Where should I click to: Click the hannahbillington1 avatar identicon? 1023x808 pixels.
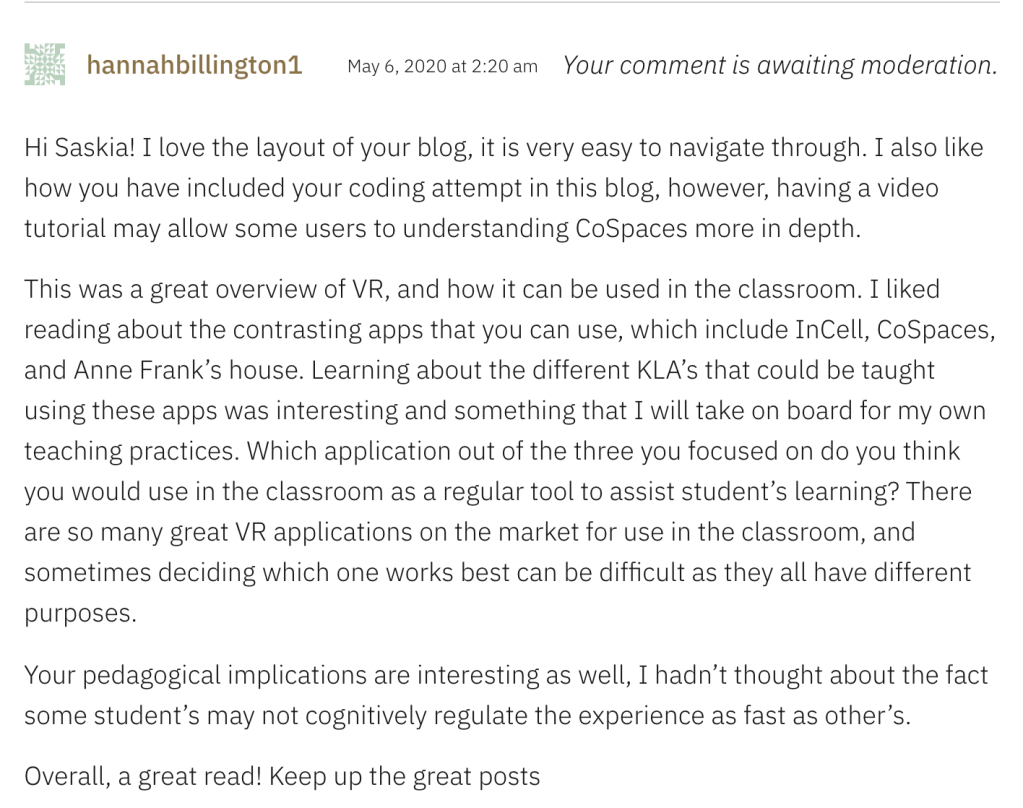tap(45, 65)
